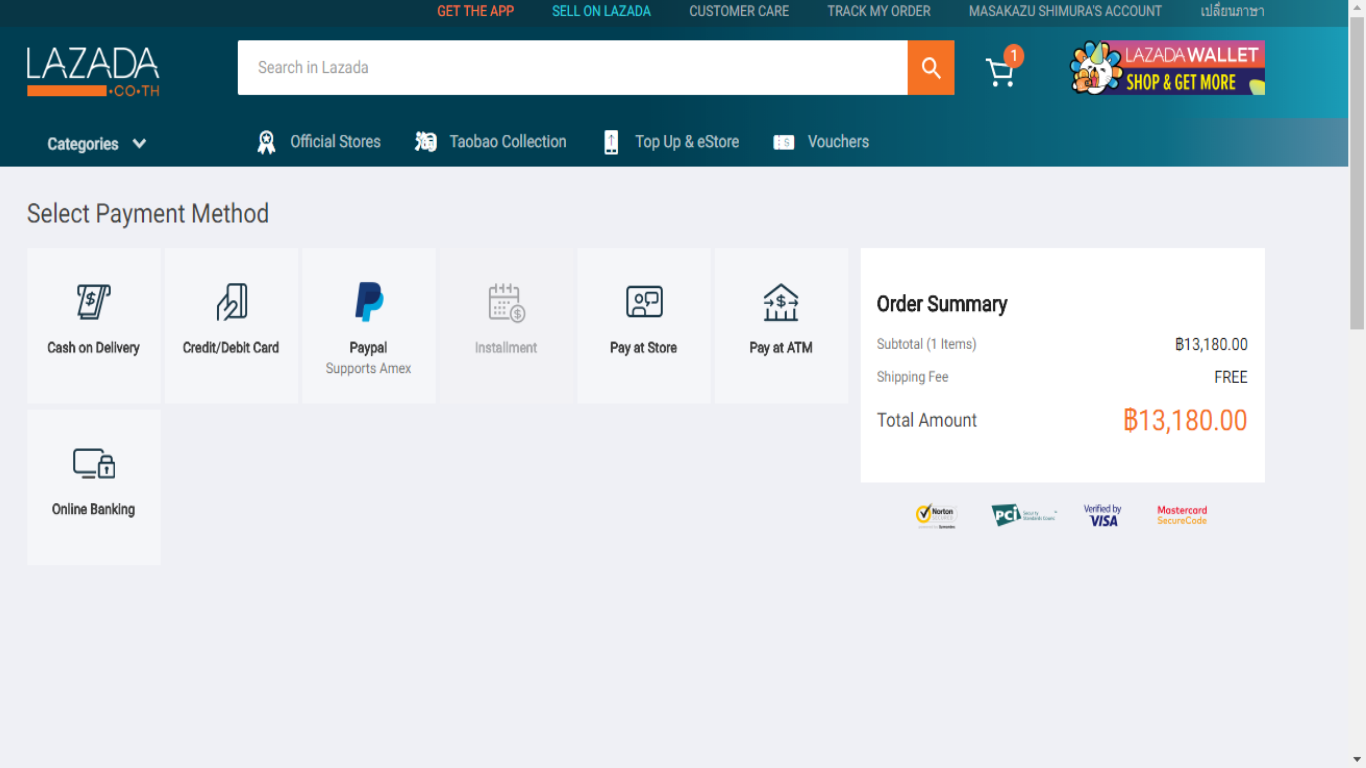Click the Supports Amex text
The image size is (1366, 768).
coord(368,369)
